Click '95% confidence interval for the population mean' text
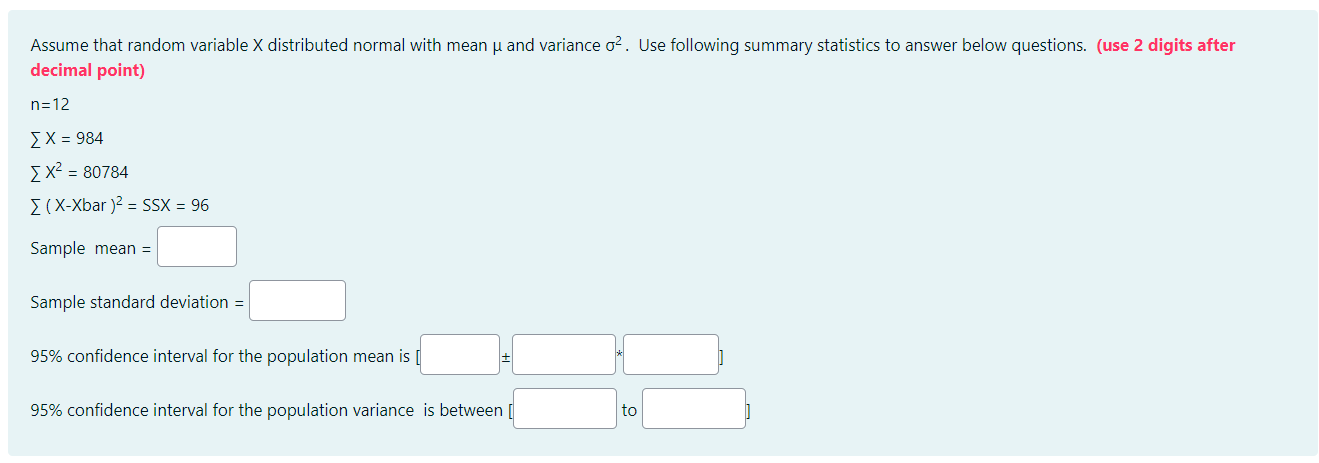The image size is (1319, 463). (220, 356)
